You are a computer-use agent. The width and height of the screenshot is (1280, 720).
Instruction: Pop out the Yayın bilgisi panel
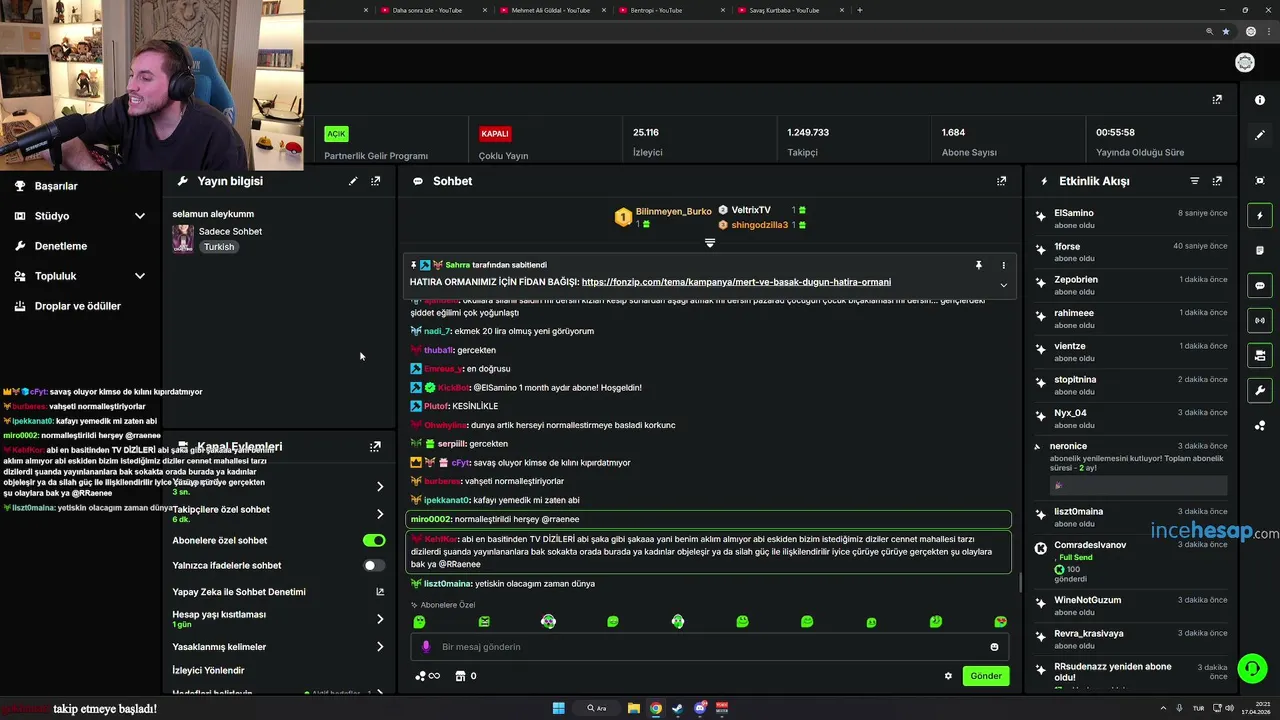376,181
